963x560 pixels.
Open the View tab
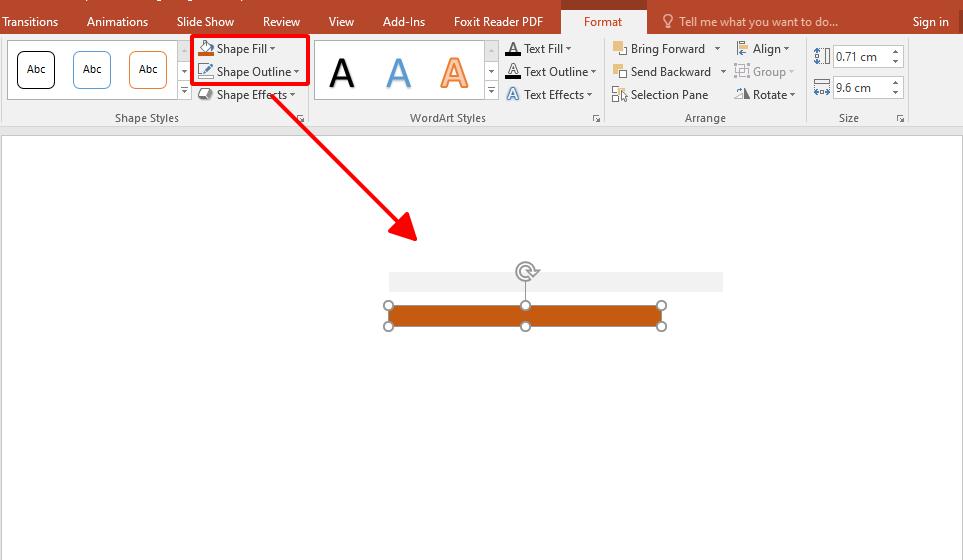(341, 21)
